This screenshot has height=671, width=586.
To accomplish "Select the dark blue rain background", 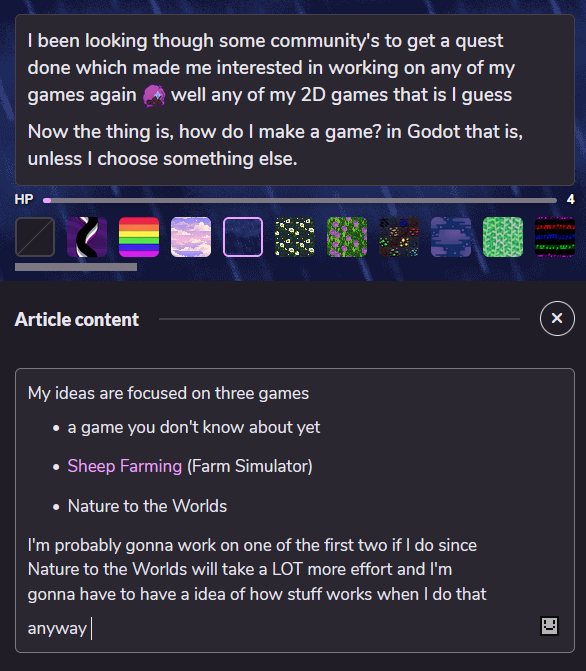I will click(x=243, y=237).
